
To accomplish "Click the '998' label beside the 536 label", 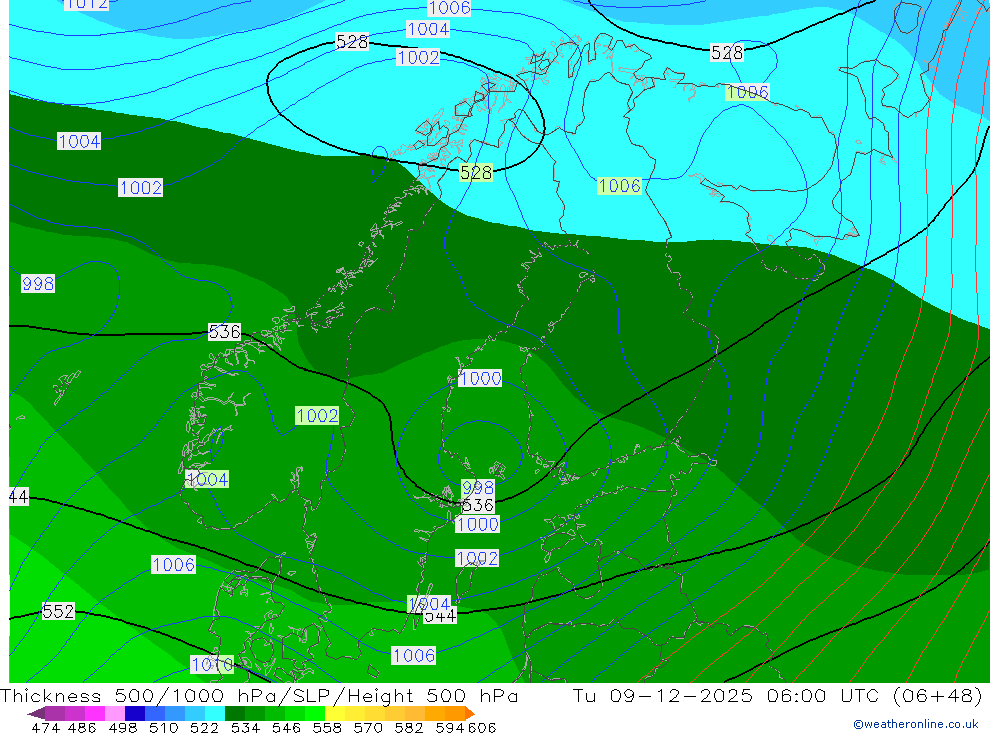I will pos(478,488).
